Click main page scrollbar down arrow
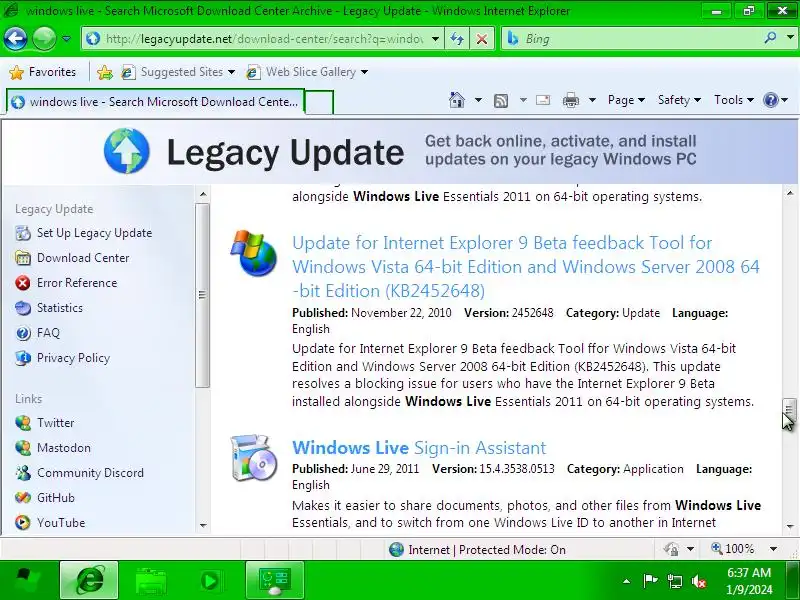This screenshot has width=800, height=600. [x=790, y=526]
